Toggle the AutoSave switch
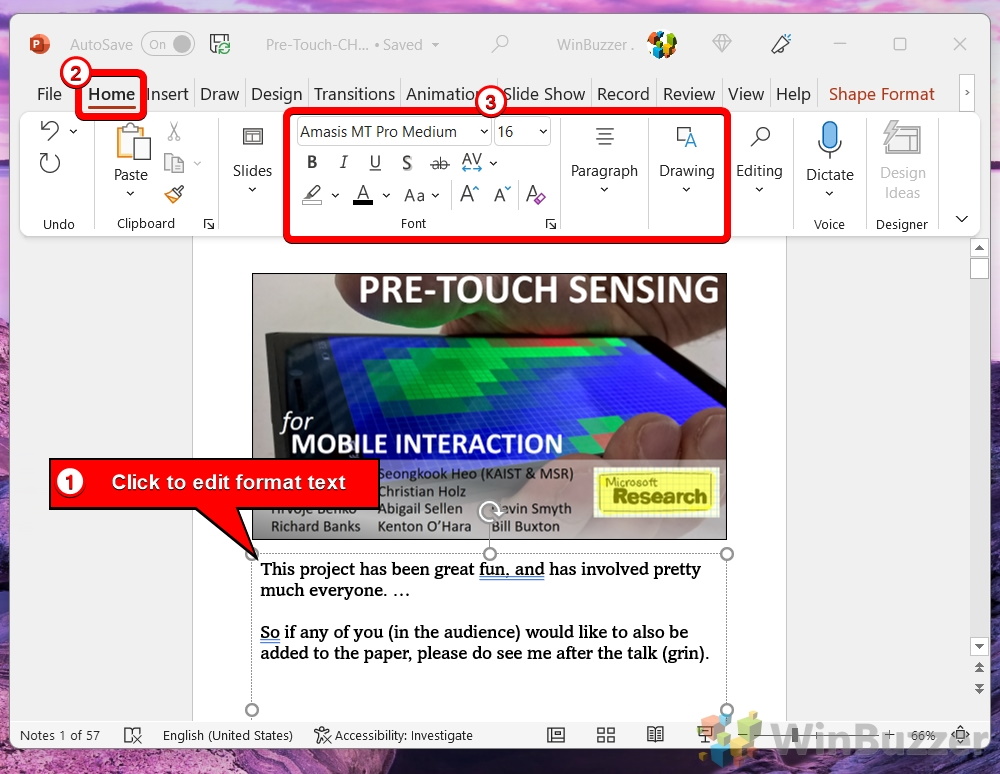 pos(168,45)
